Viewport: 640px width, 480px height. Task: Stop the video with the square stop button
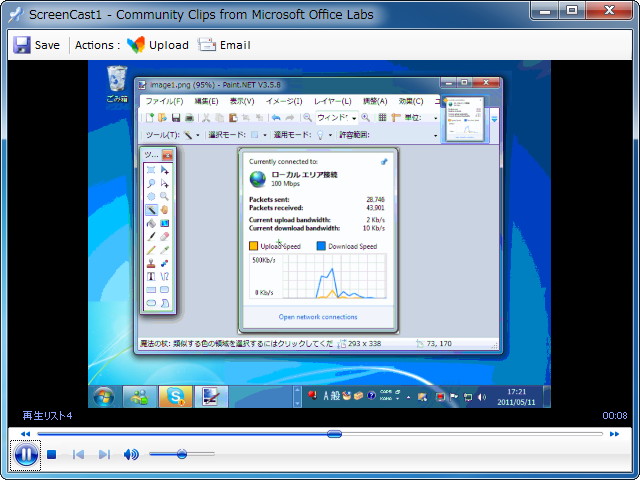51,454
